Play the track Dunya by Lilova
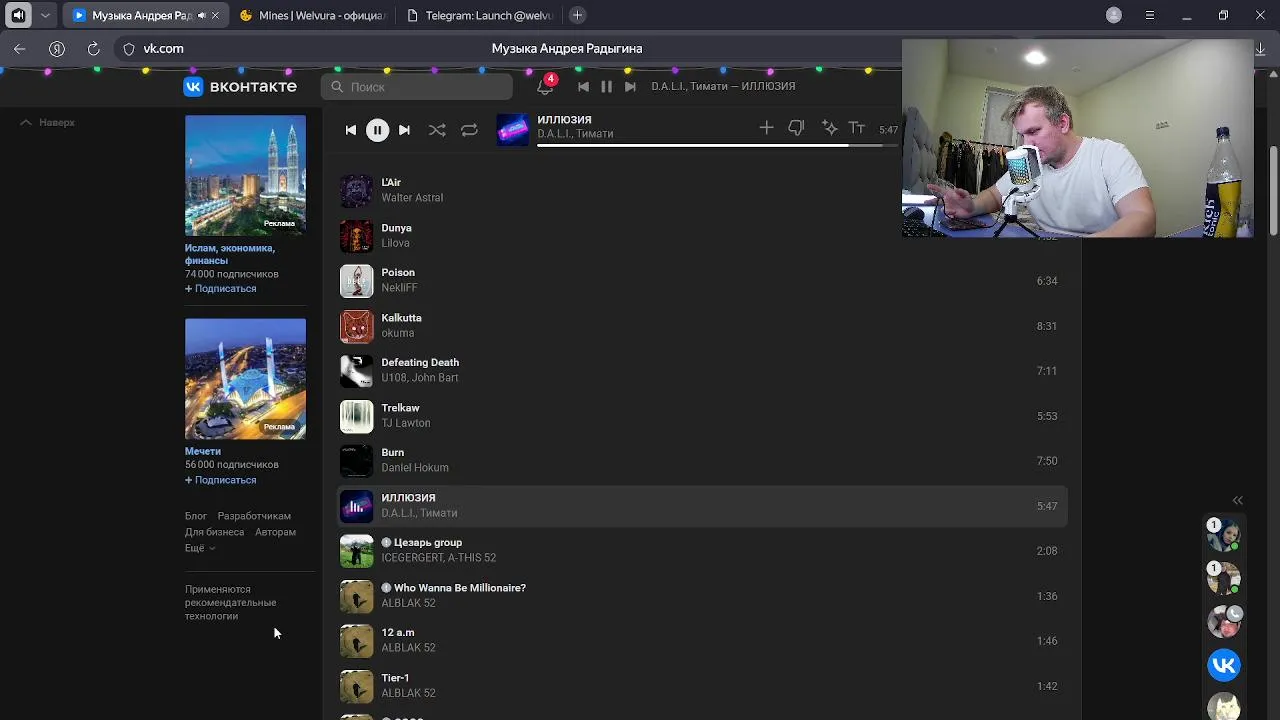 click(704, 235)
